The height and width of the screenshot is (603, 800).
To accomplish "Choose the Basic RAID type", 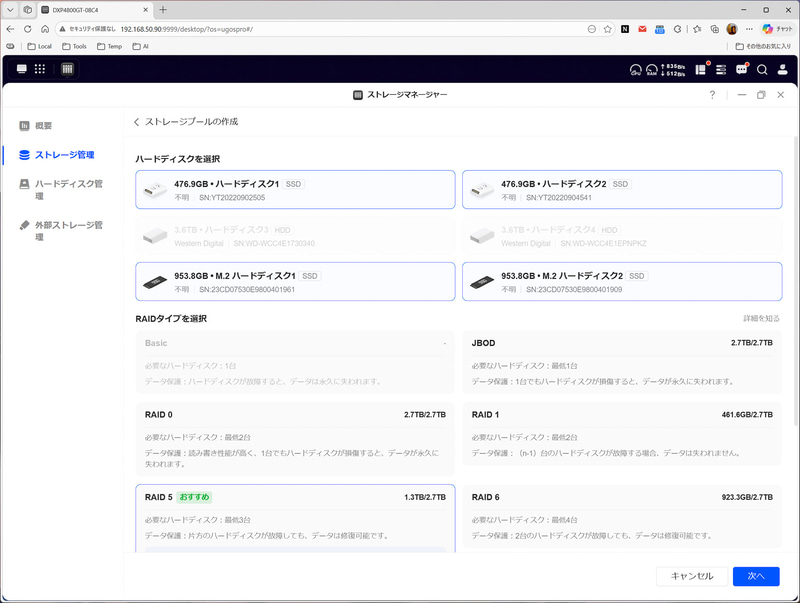I will (295, 362).
